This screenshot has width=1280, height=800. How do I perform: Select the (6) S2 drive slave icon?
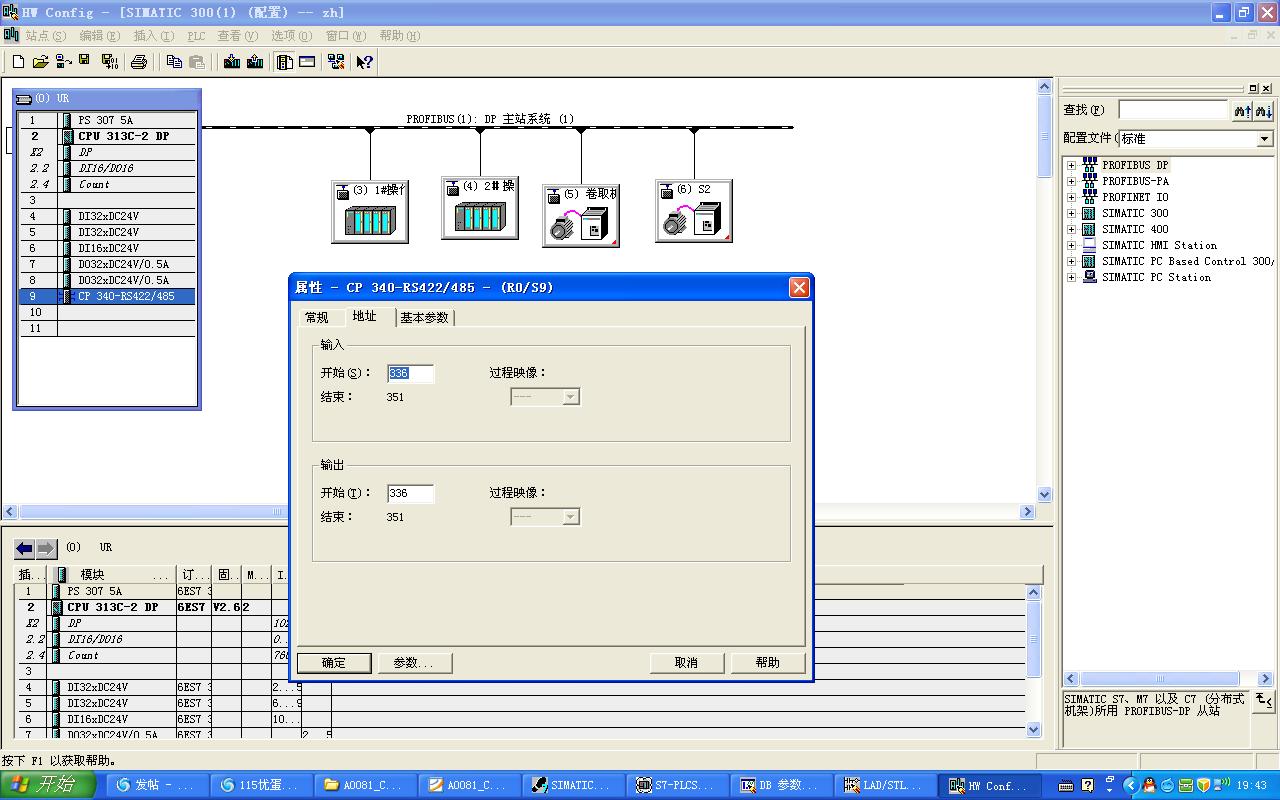coord(694,210)
